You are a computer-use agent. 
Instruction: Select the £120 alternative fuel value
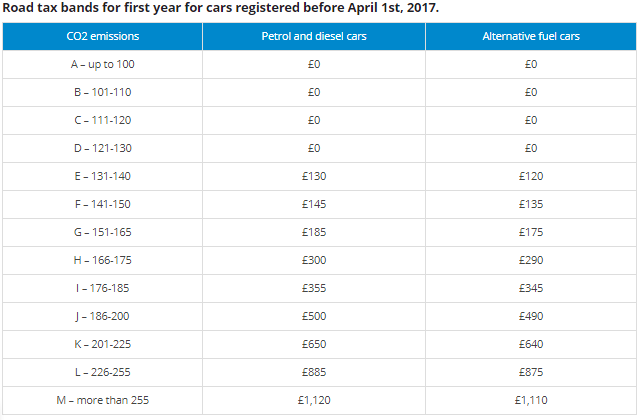(531, 176)
